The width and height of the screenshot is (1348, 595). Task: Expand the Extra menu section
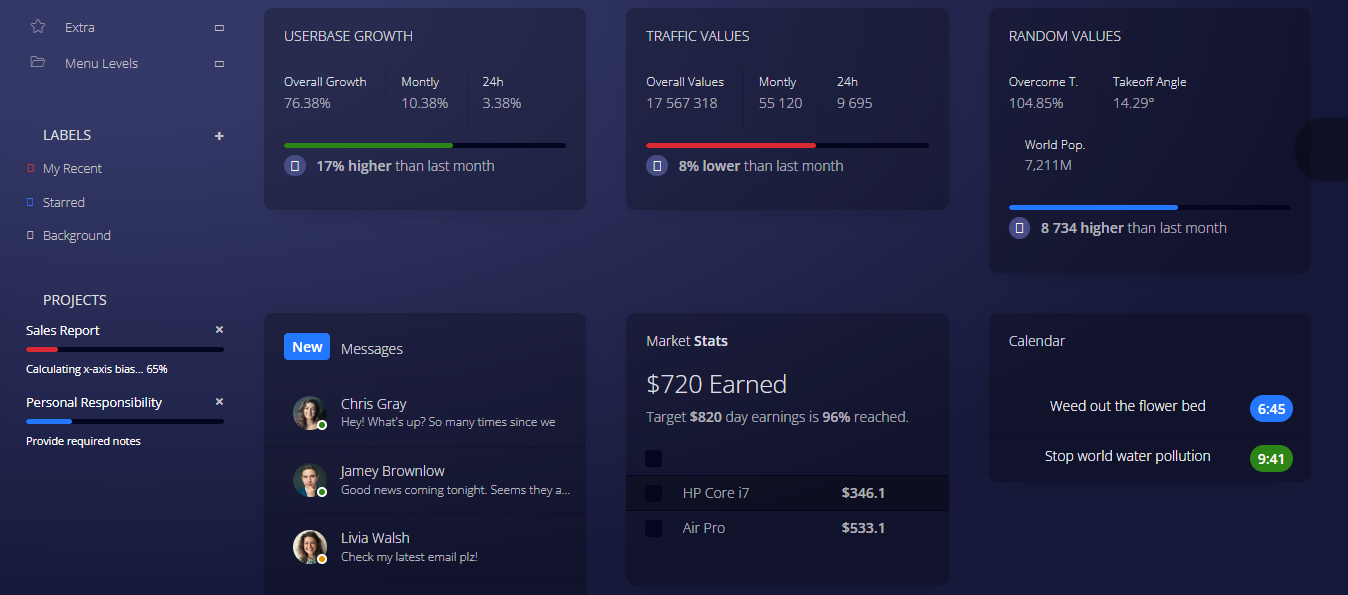coord(219,28)
